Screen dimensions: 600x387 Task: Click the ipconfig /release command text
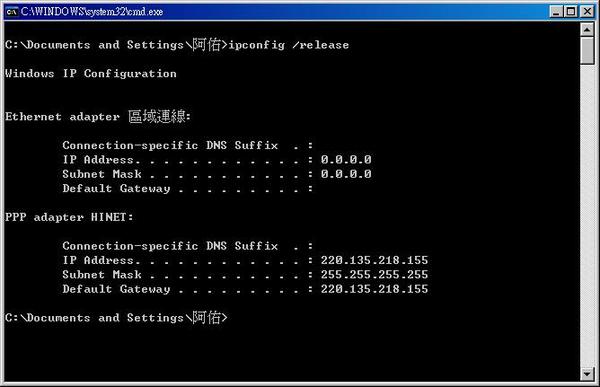click(289, 45)
